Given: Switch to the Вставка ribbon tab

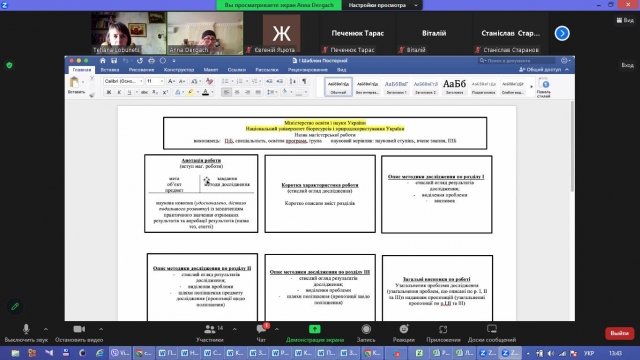Looking at the screenshot, I should point(110,70).
